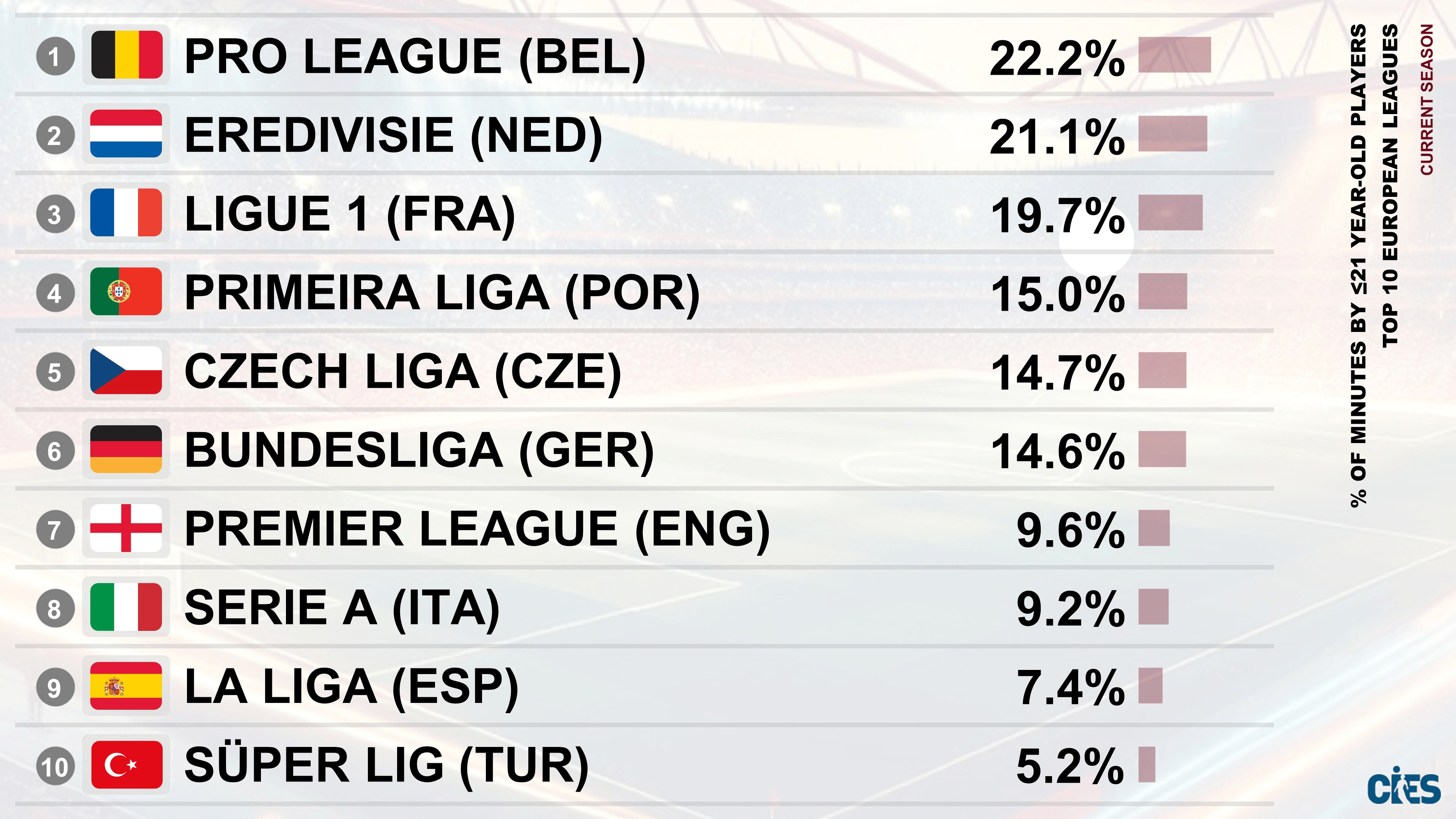Select the PREMIER LEAGUE (ENG) label

pyautogui.click(x=477, y=530)
